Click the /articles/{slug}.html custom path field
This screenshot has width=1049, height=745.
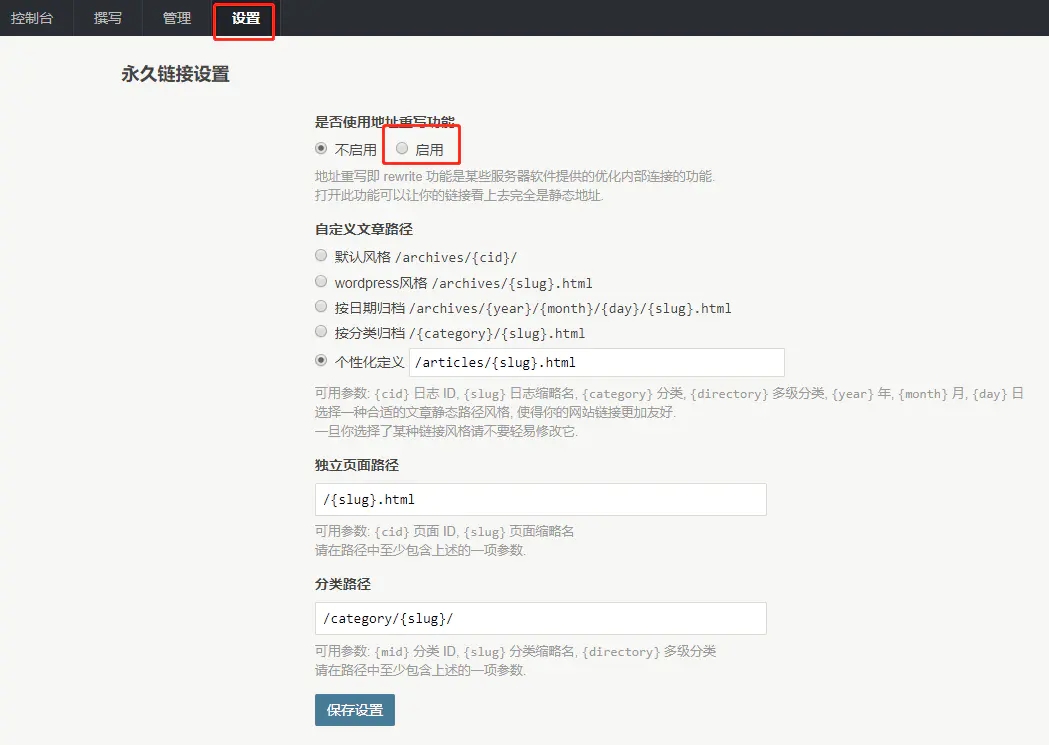pos(596,362)
